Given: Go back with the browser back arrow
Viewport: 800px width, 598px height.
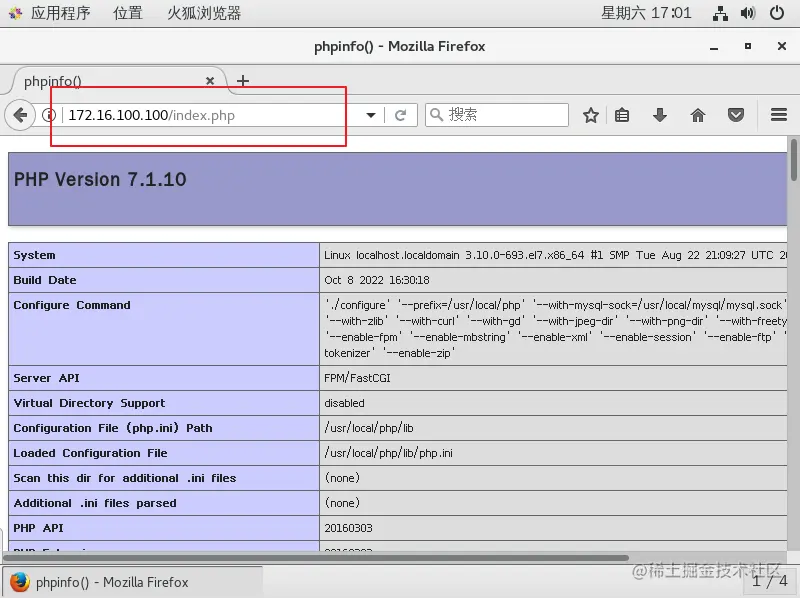Looking at the screenshot, I should (20, 115).
